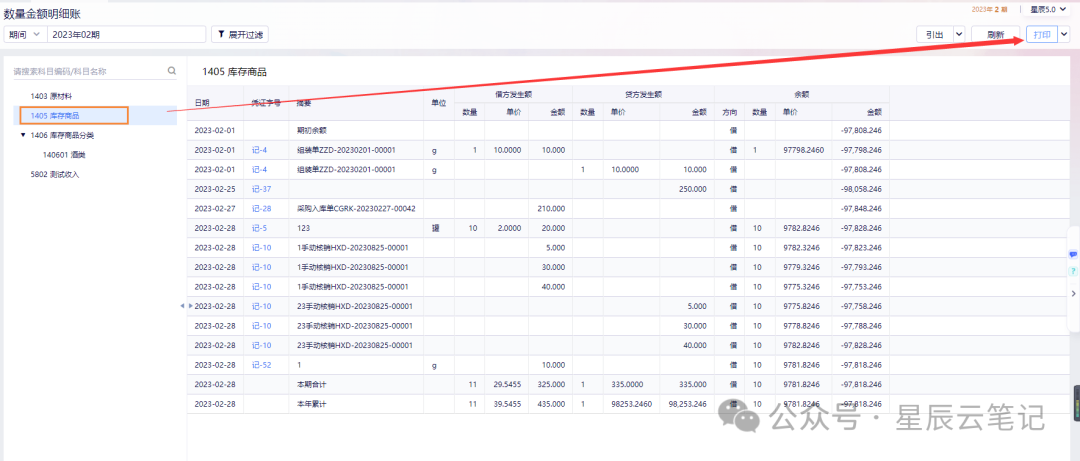This screenshot has height=461, width=1080.
Task: Open voucher 记-52 link
Action: 261,365
